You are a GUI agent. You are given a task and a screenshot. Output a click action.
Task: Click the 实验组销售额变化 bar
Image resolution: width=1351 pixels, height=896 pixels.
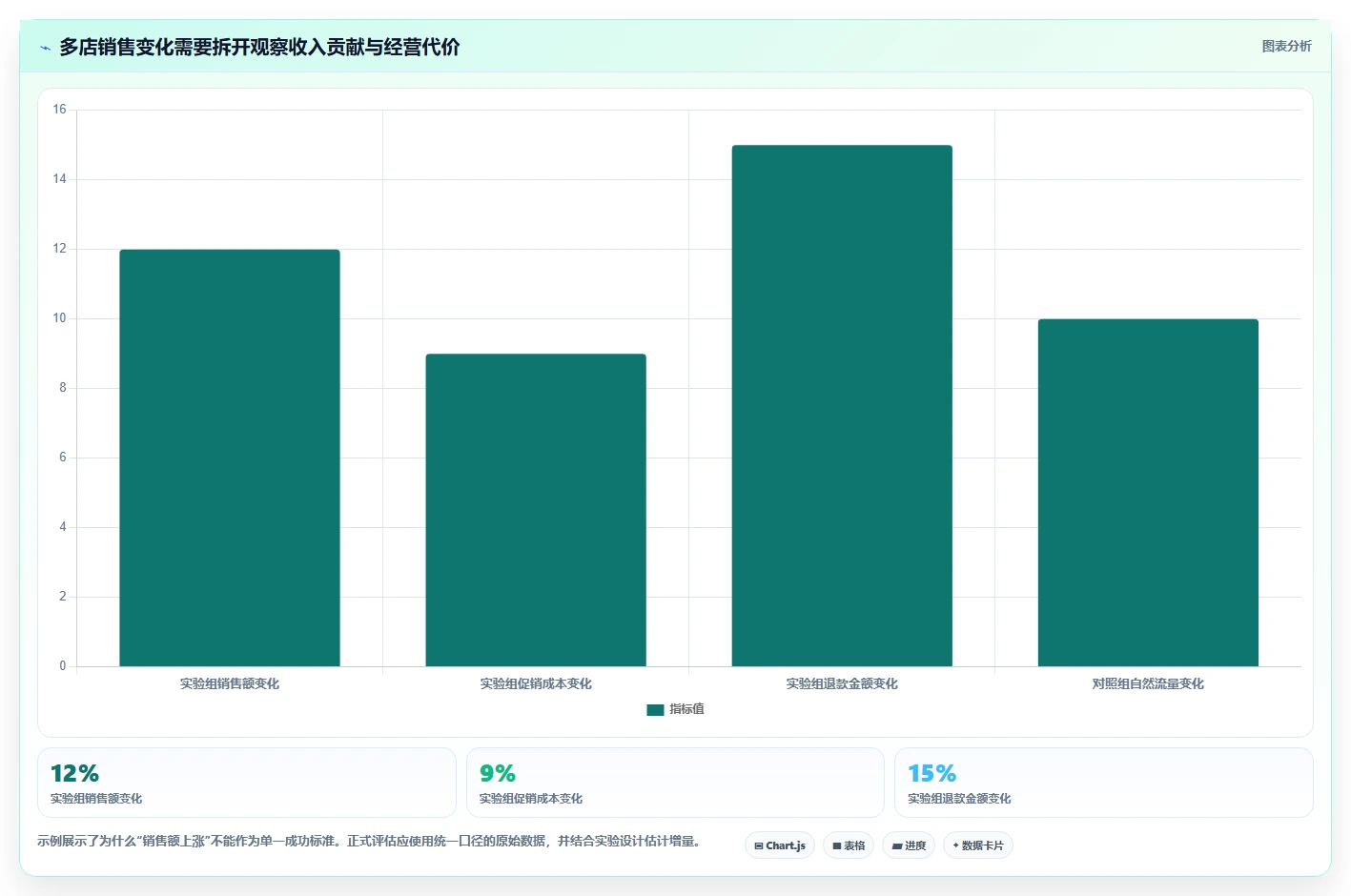pyautogui.click(x=230, y=458)
